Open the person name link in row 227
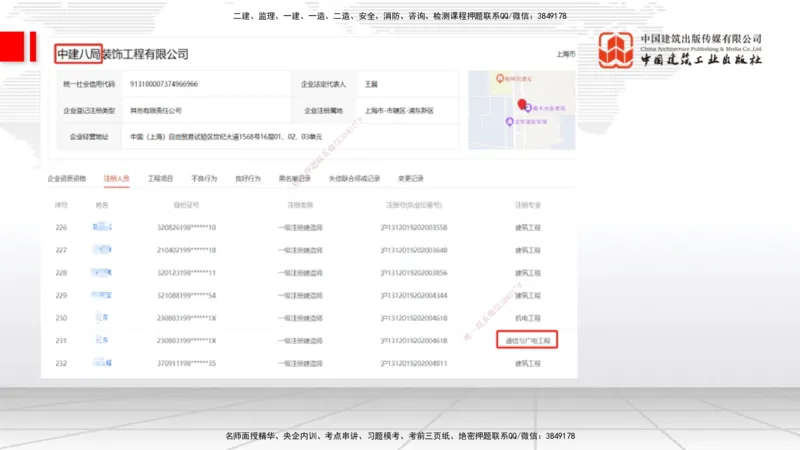 [x=102, y=249]
